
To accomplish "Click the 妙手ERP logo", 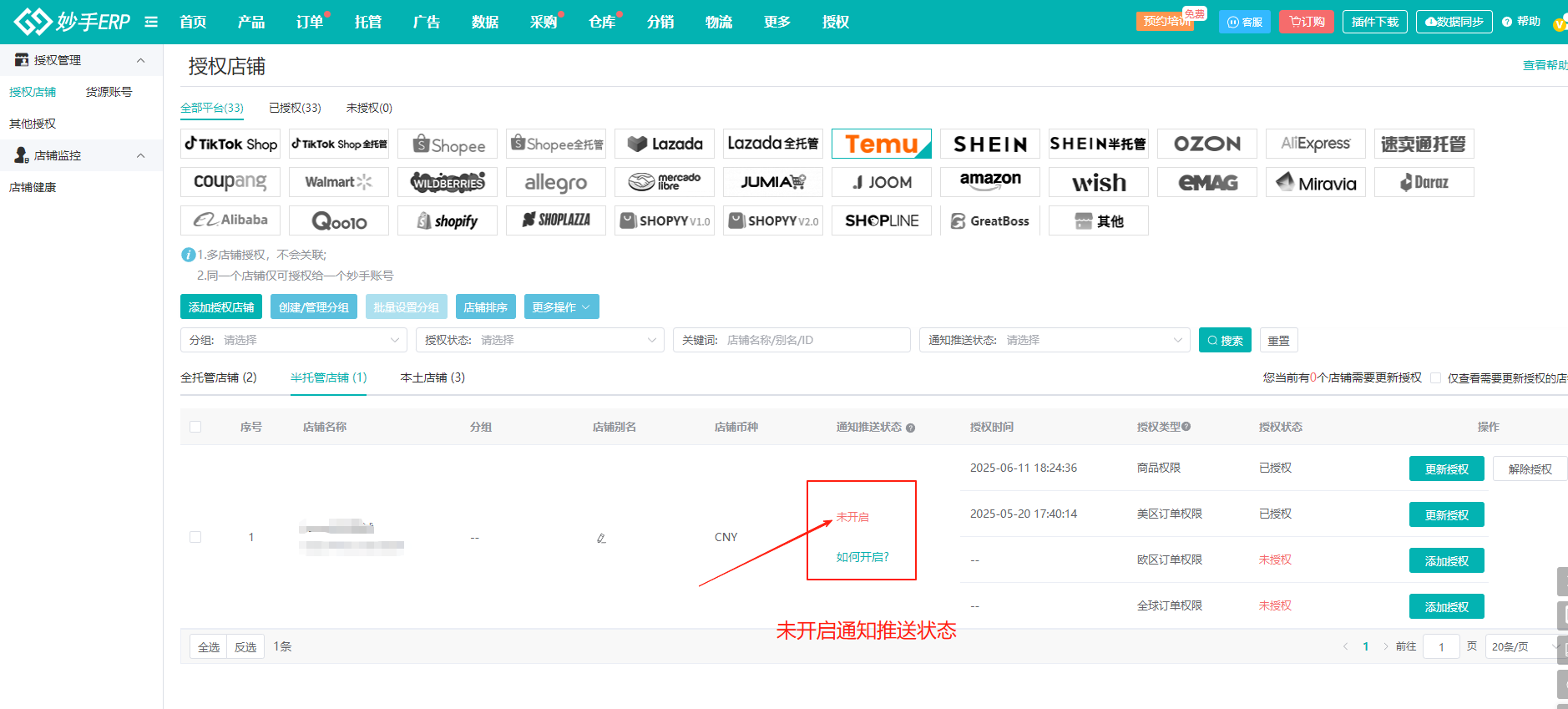I will click(x=72, y=22).
